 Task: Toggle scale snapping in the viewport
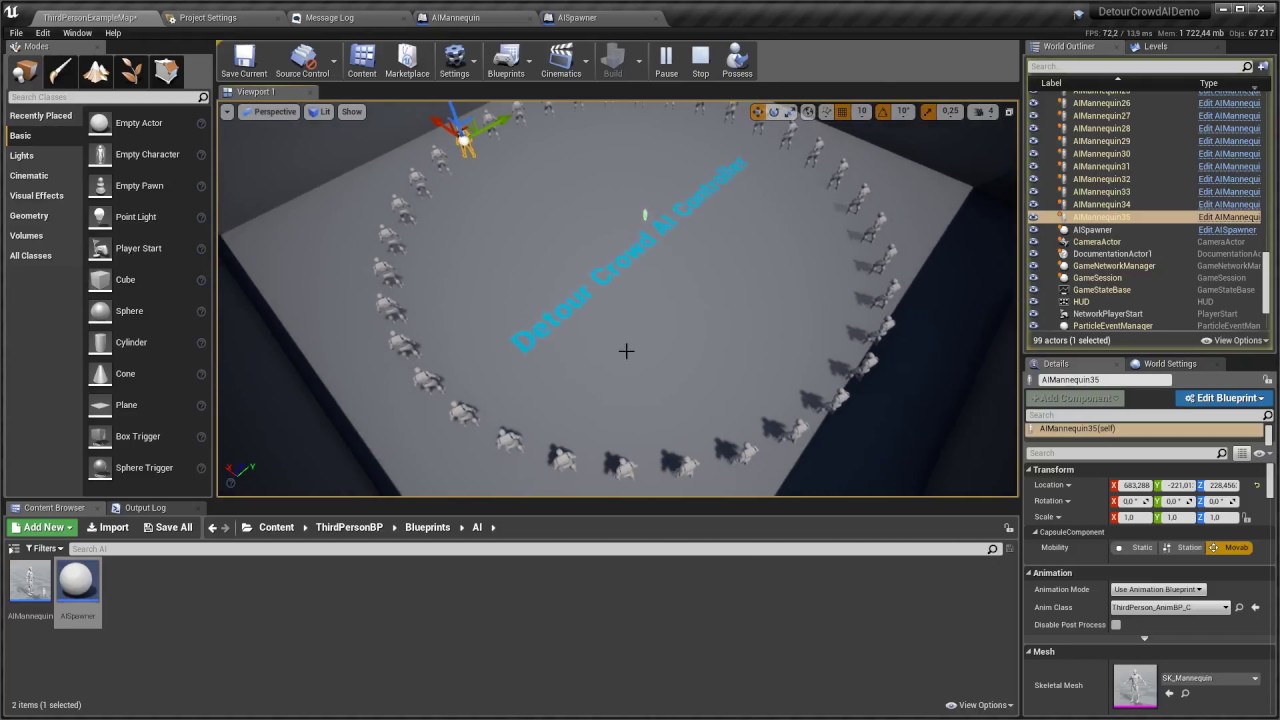[929, 112]
